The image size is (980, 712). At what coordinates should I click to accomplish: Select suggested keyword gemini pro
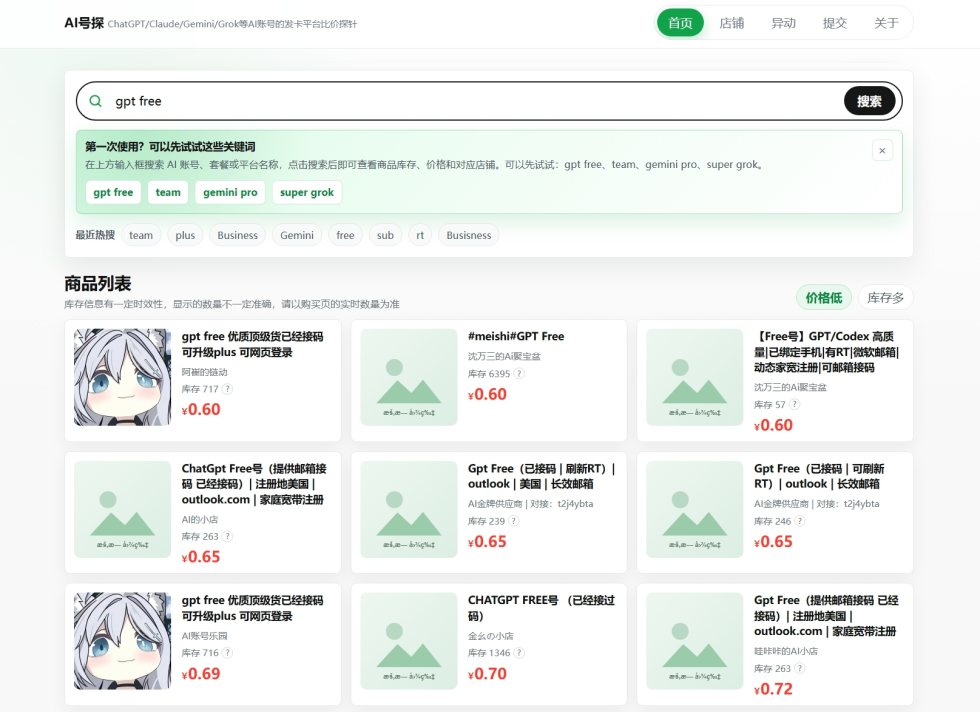230,192
